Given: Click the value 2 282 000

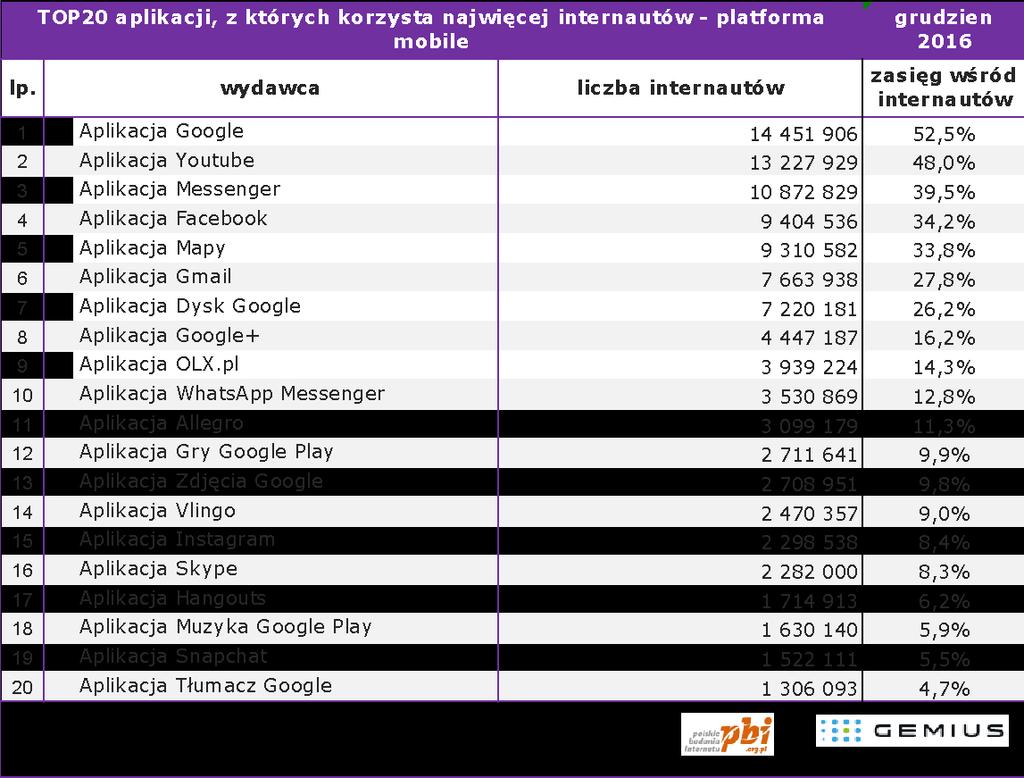Looking at the screenshot, I should click(808, 572).
